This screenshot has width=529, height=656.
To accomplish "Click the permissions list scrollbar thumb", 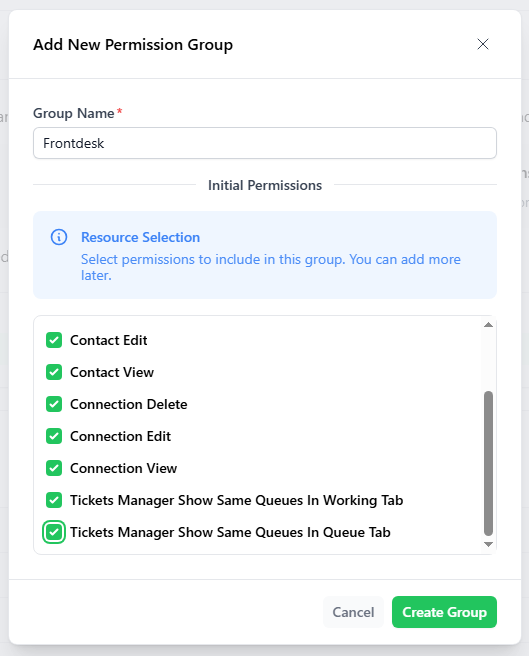I will click(x=488, y=464).
